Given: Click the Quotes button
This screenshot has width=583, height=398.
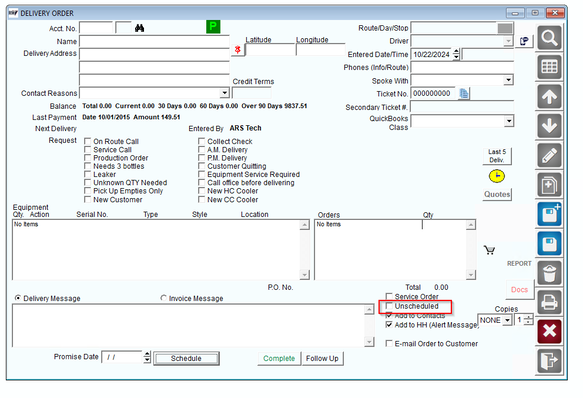Looking at the screenshot, I should [497, 194].
